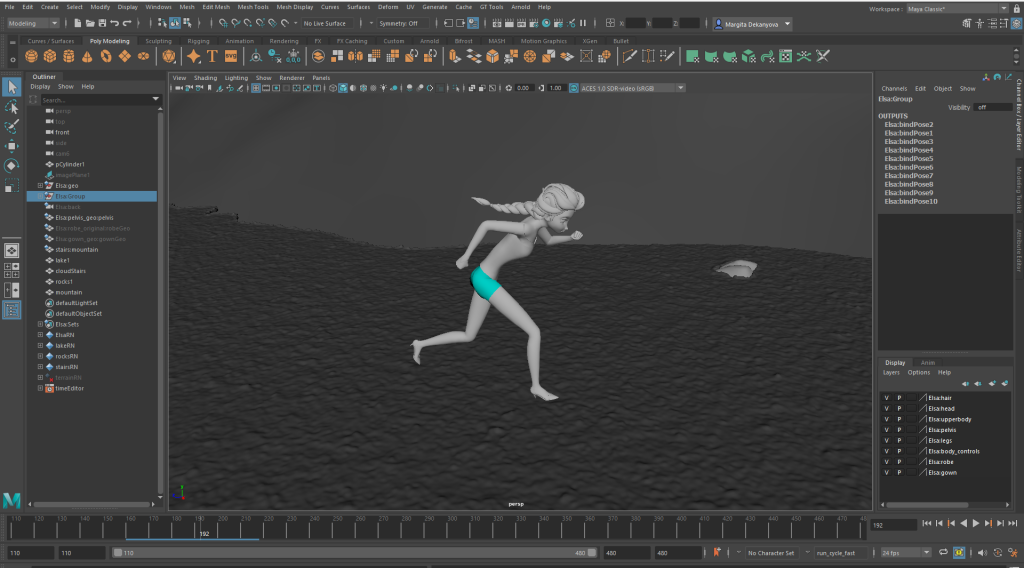Switch to the Anim layer tab
1024x568 pixels.
tap(928, 363)
